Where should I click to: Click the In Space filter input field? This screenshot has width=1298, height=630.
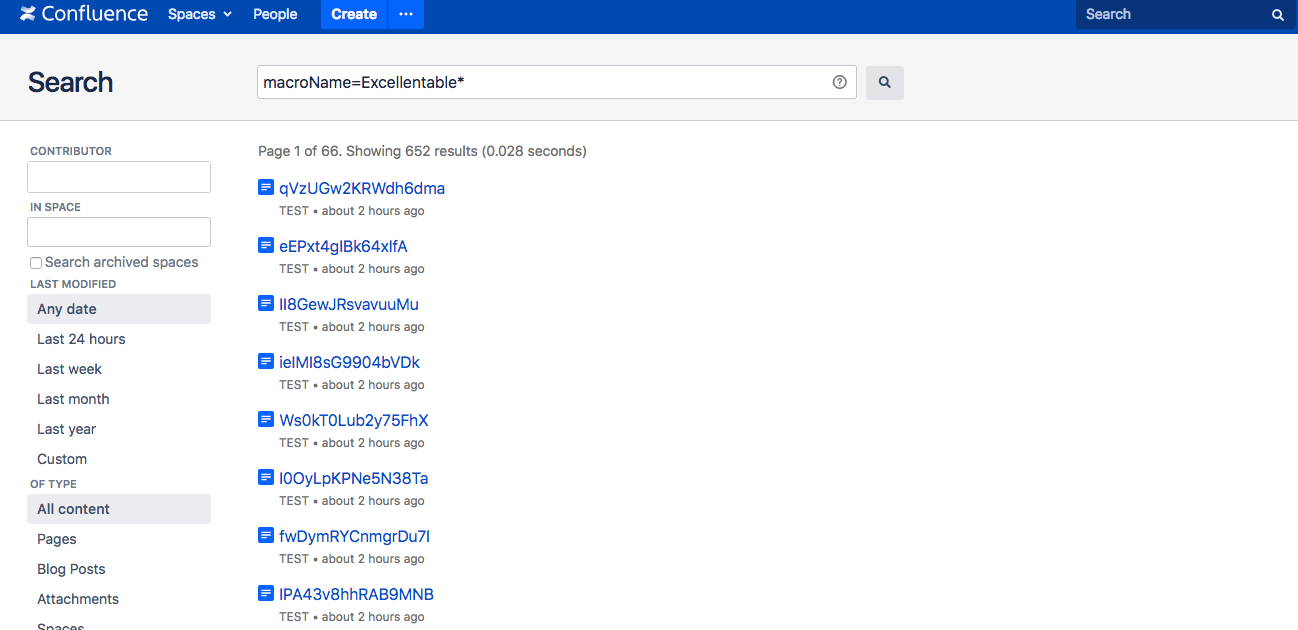[x=119, y=232]
